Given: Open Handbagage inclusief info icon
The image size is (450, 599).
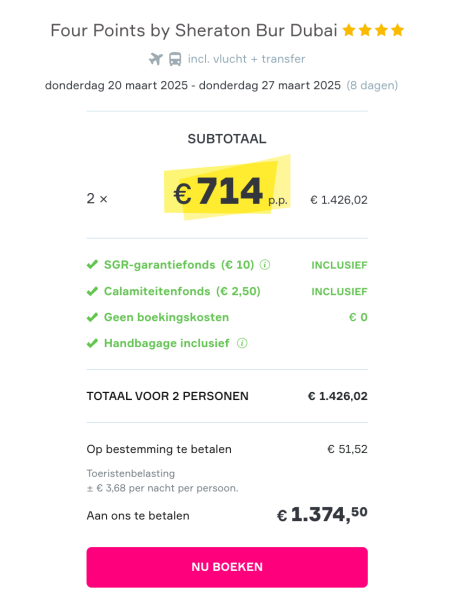Looking at the screenshot, I should tap(242, 343).
